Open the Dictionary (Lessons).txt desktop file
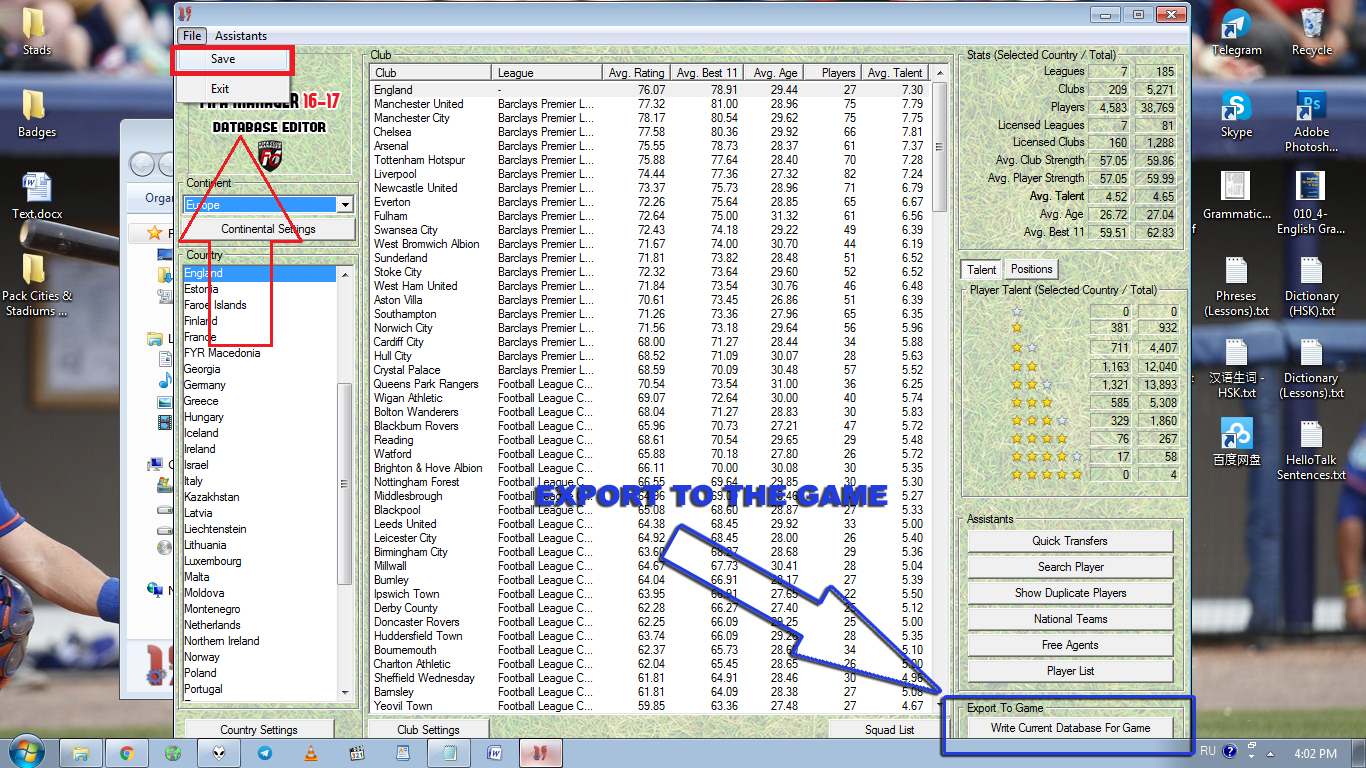This screenshot has height=768, width=1366. click(x=1311, y=367)
